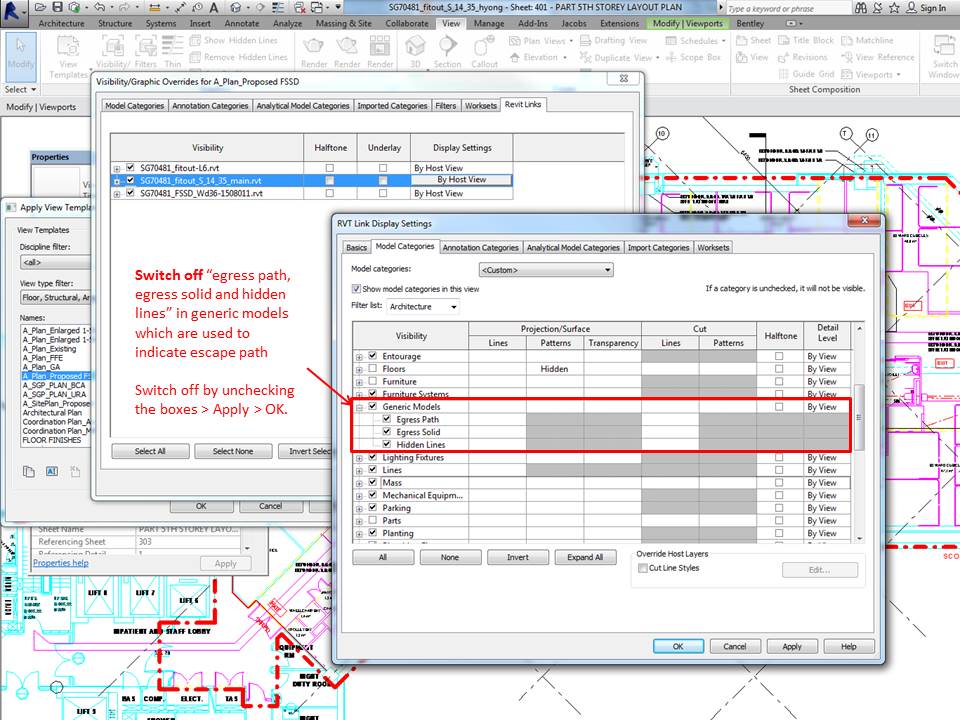Collapse the Generic Models tree node

click(x=357, y=406)
